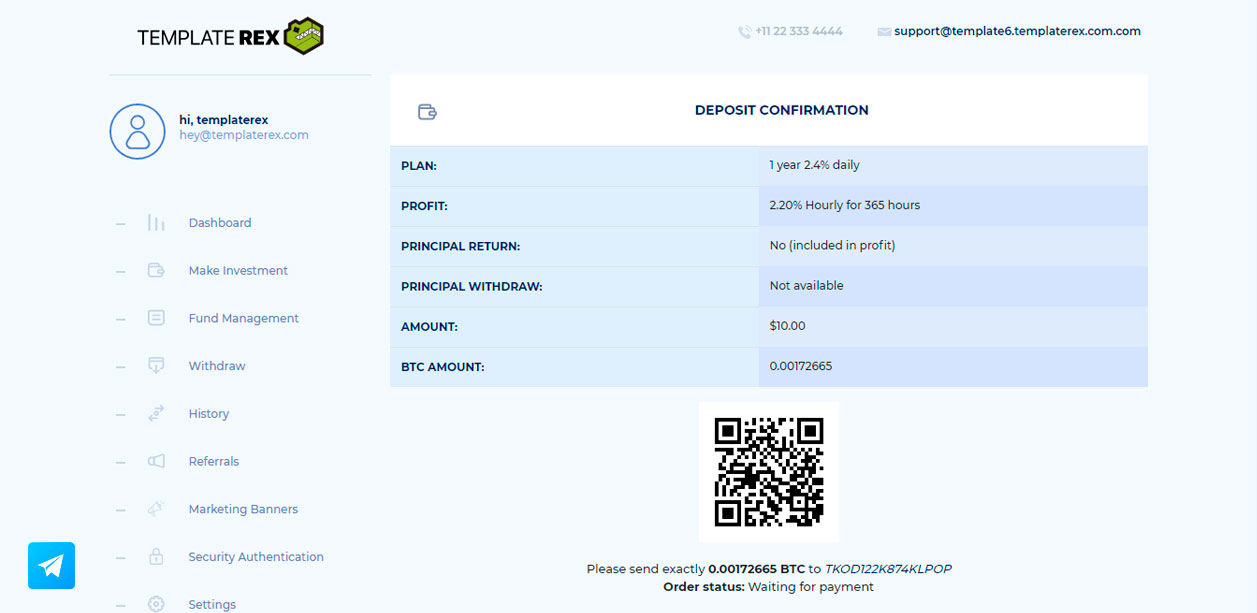The image size is (1257, 613).
Task: Click the Fund Management list icon
Action: pyautogui.click(x=156, y=318)
